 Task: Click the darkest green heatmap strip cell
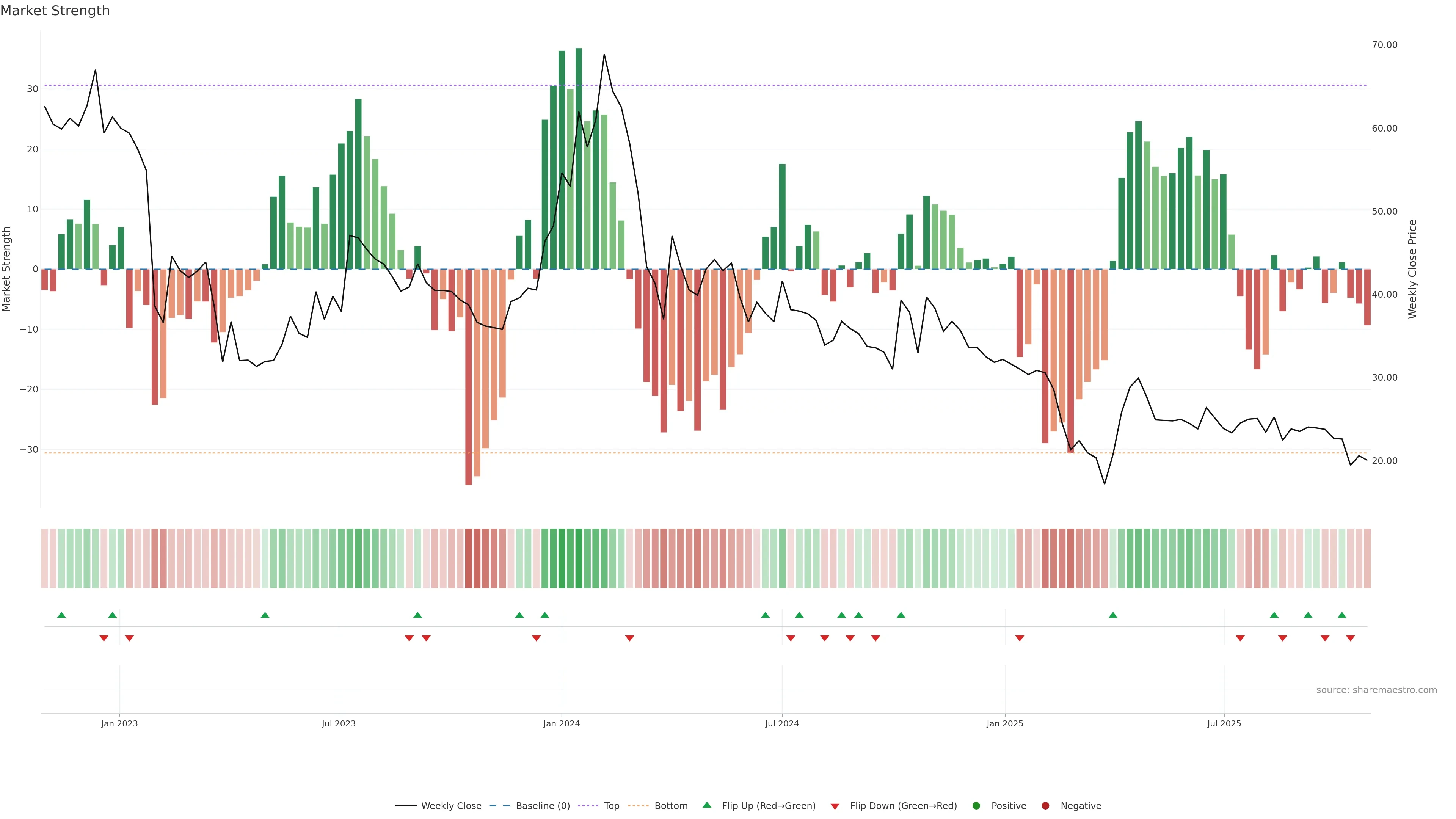579,558
